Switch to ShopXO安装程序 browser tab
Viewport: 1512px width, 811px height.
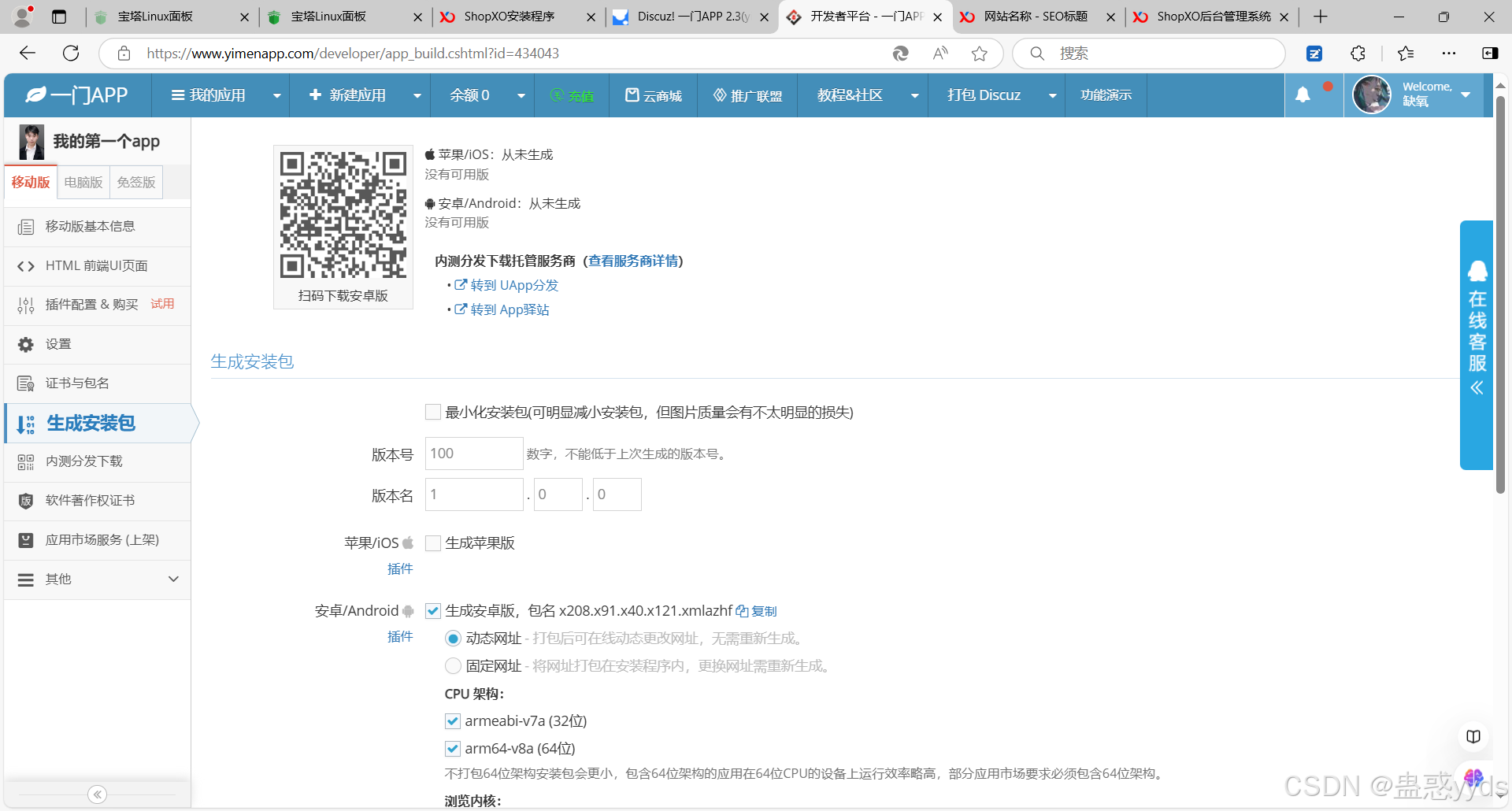518,17
